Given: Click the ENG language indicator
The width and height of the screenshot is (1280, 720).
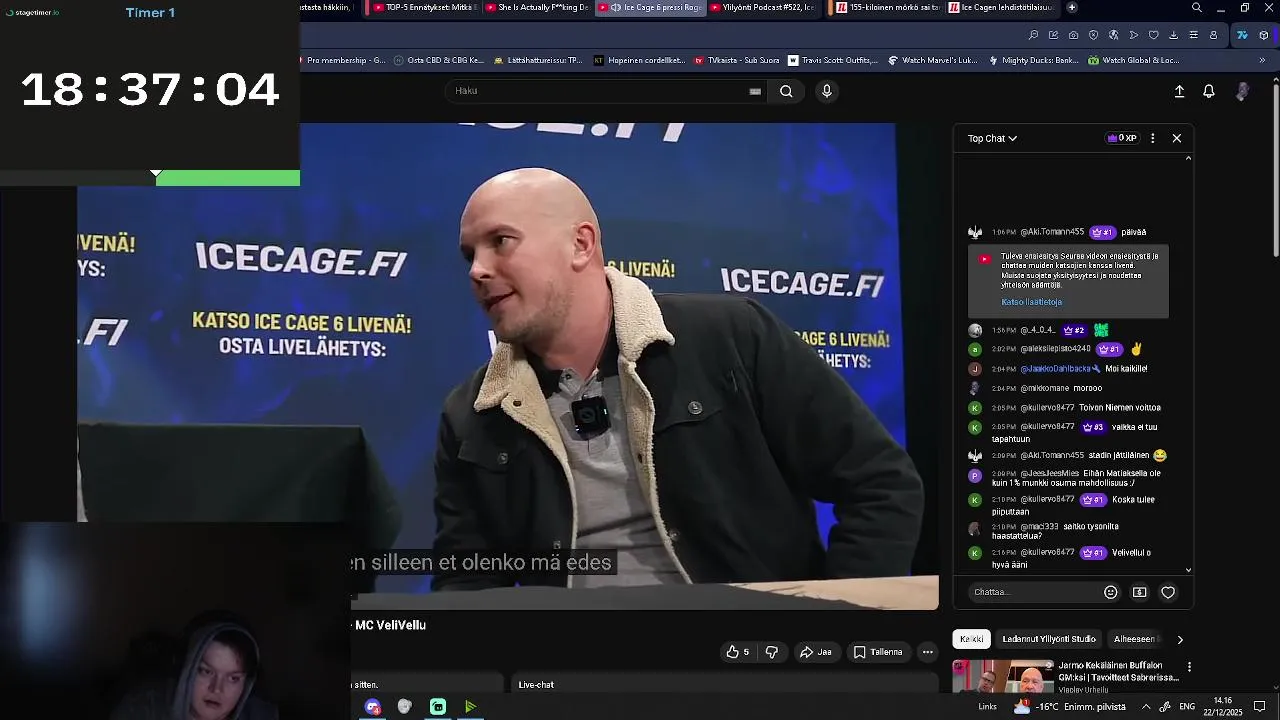Looking at the screenshot, I should pos(1187,707).
